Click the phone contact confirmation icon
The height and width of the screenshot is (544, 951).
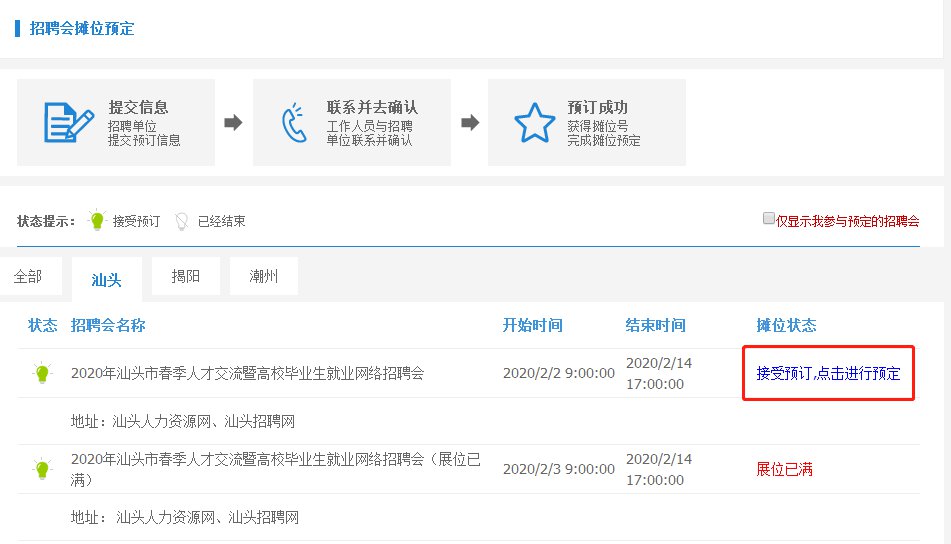294,123
